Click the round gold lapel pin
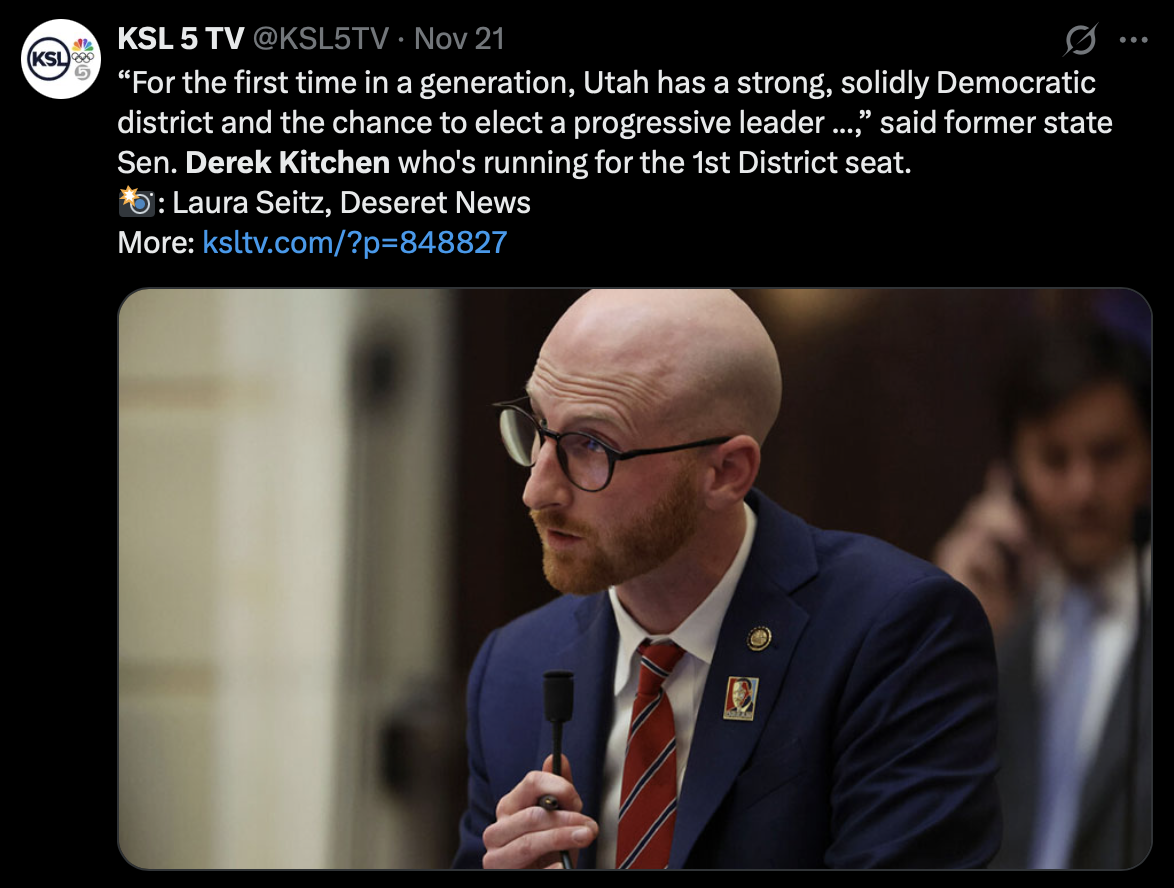The image size is (1174, 888). [758, 638]
